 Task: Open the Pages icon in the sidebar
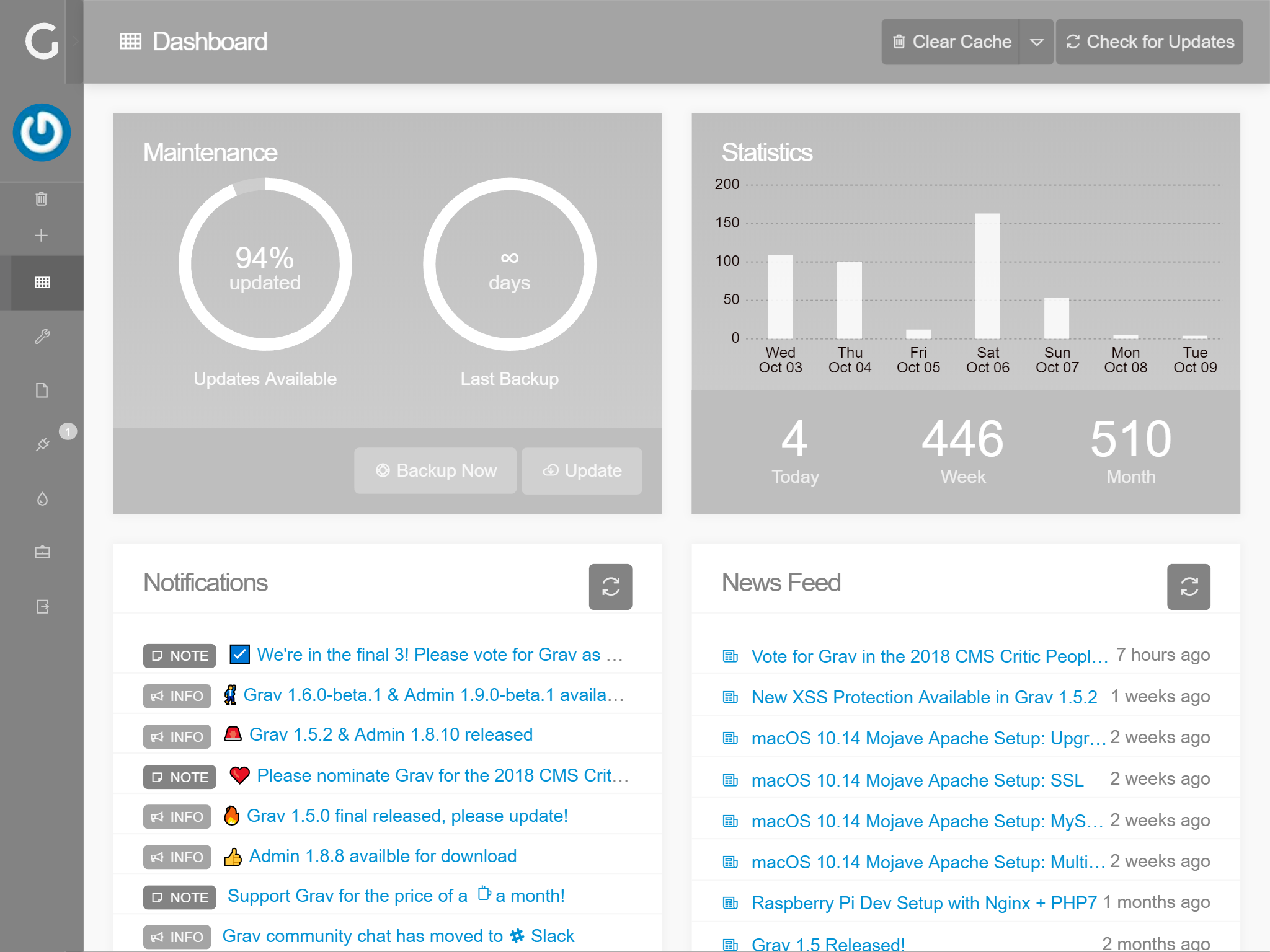[42, 390]
